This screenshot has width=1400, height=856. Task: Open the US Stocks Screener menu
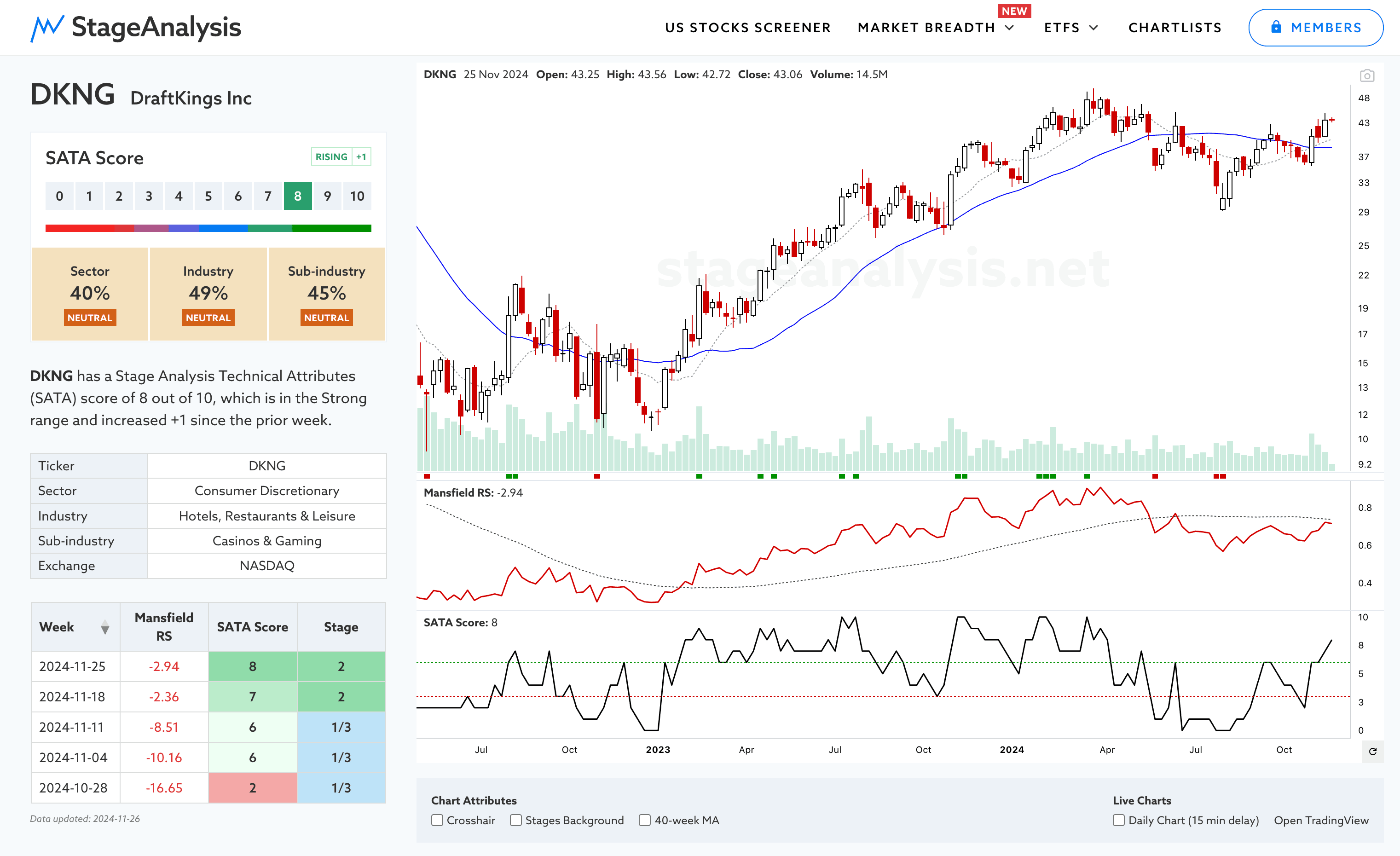pyautogui.click(x=748, y=28)
